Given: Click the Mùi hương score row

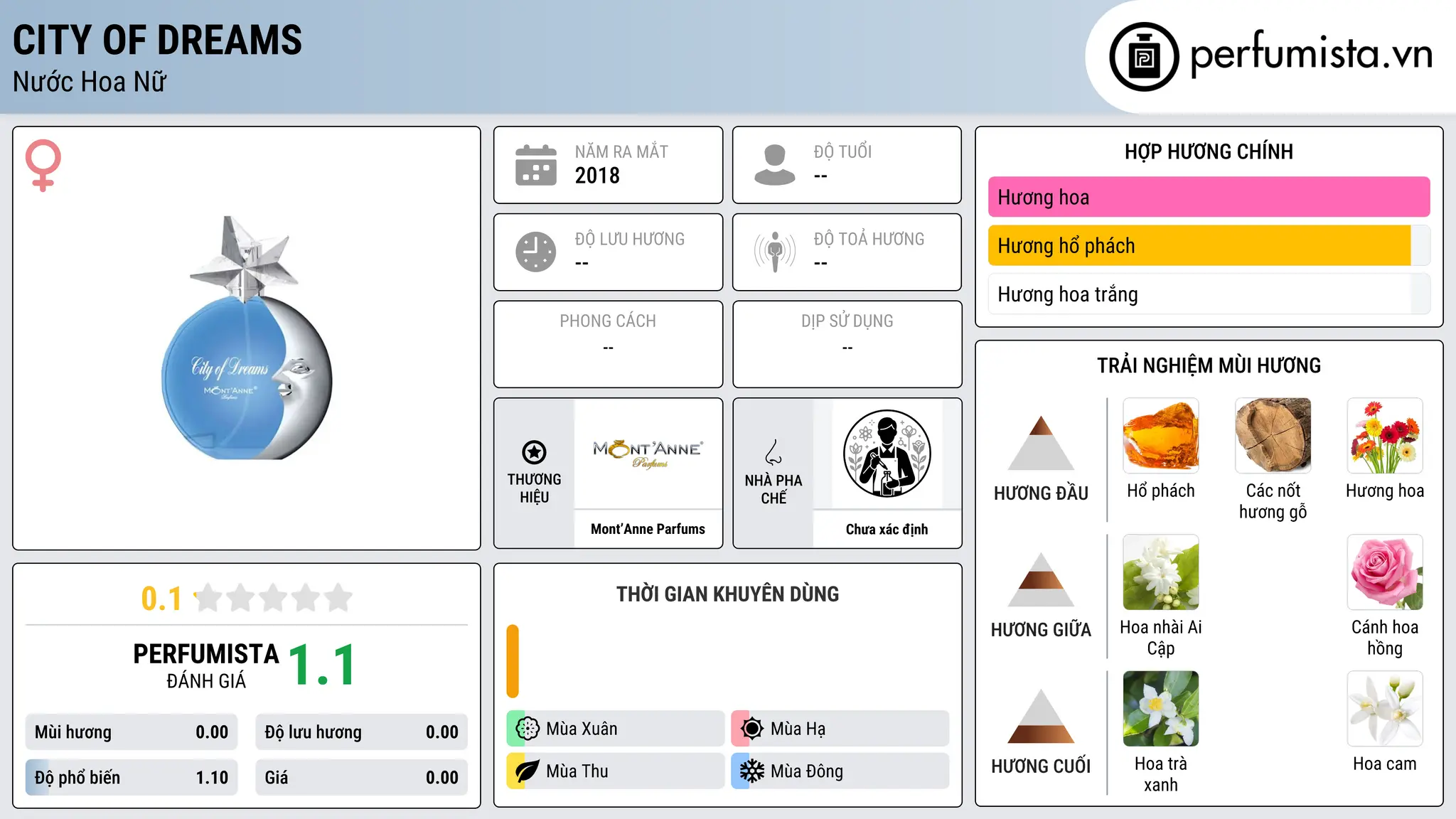Looking at the screenshot, I should click(132, 732).
